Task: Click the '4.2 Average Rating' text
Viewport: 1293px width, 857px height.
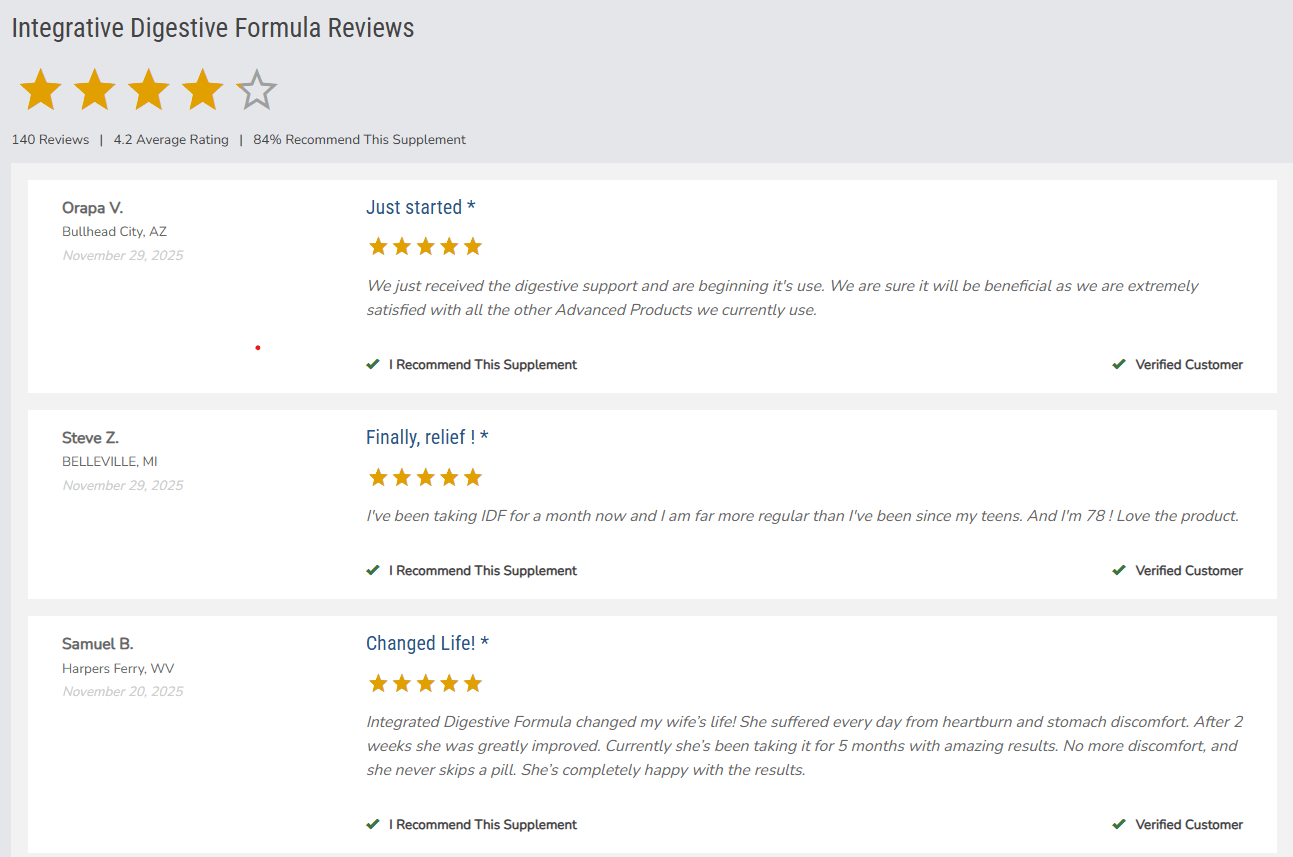Action: tap(171, 140)
